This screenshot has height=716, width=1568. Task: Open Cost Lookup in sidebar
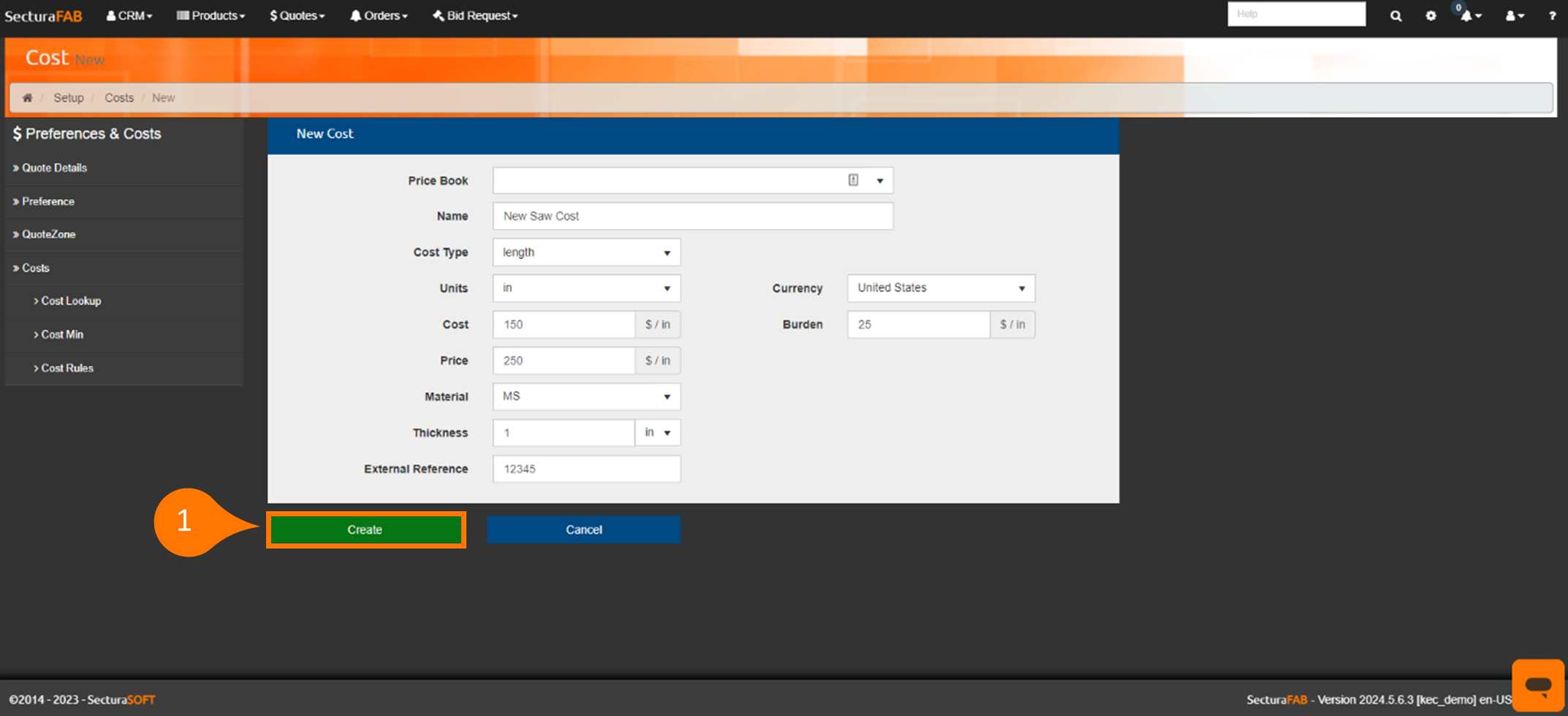coord(71,301)
